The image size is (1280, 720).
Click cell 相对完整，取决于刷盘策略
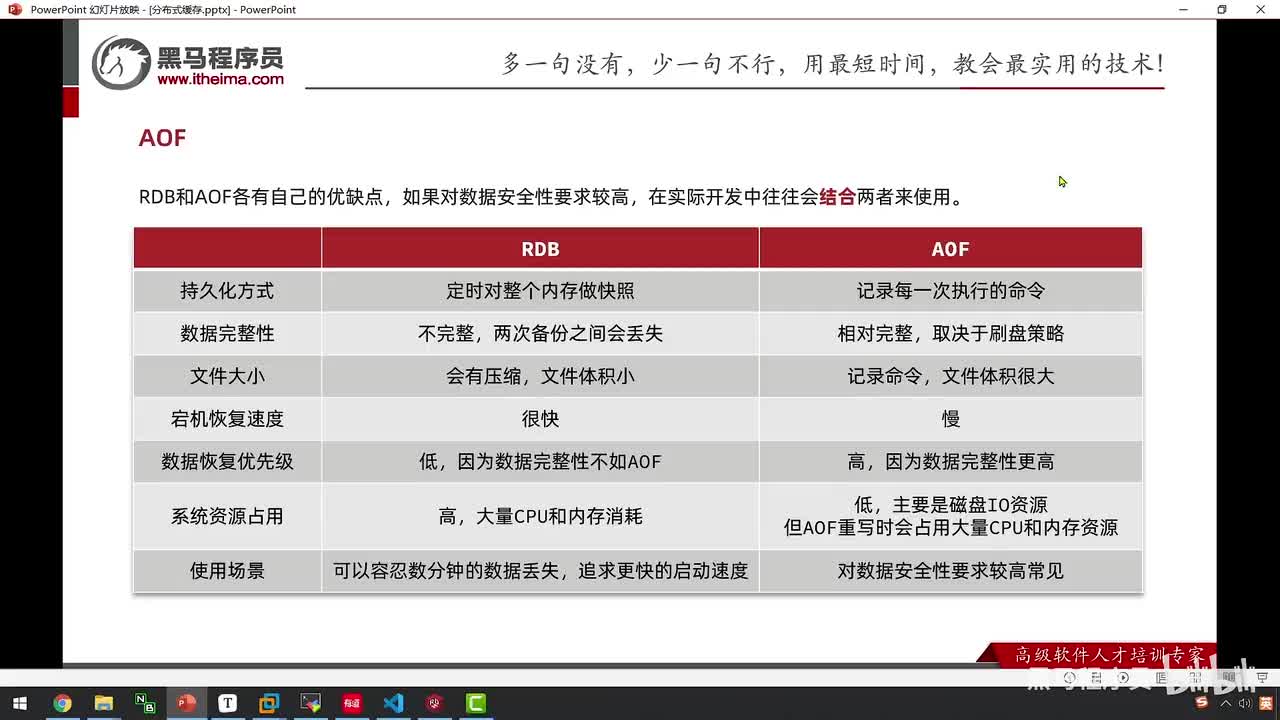pyautogui.click(x=950, y=333)
